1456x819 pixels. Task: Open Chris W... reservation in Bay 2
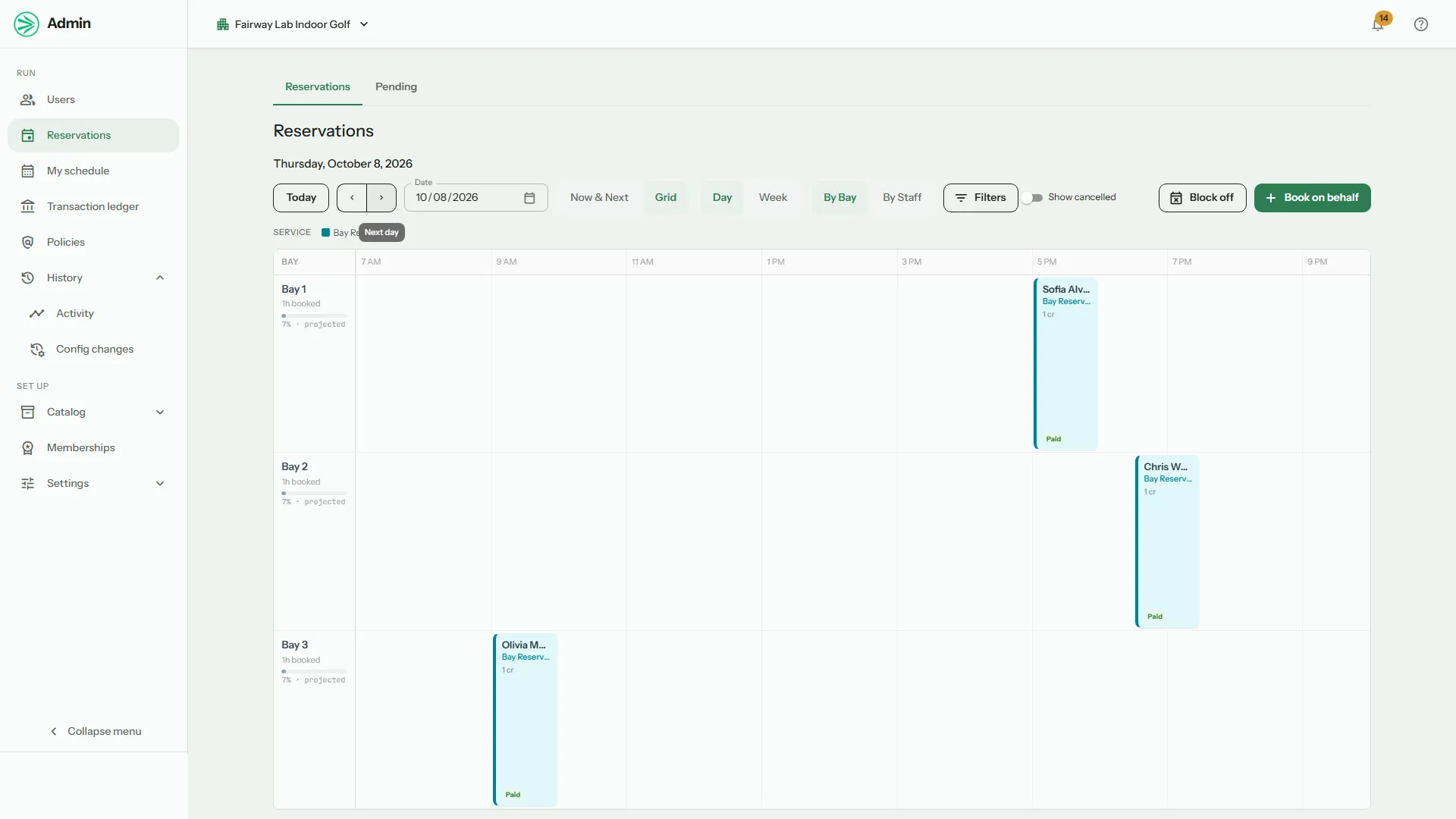tap(1167, 541)
